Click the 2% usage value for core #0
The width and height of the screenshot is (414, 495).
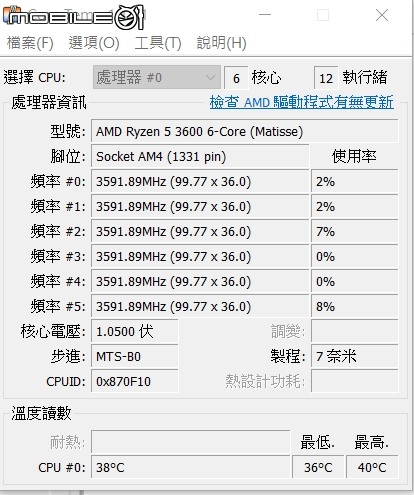point(355,181)
